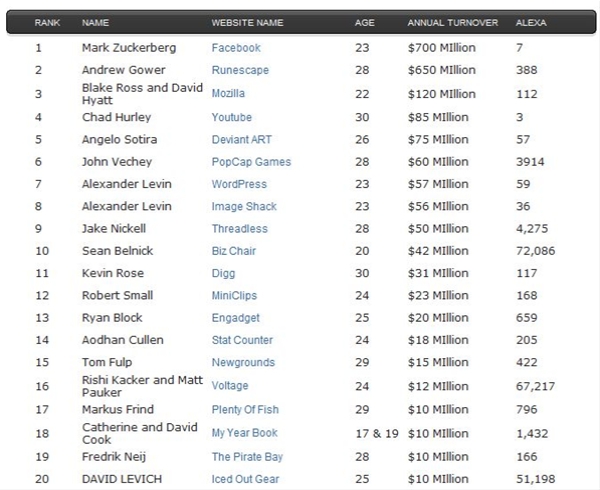Select the ALEXA column header
The image size is (600, 490).
tap(531, 23)
